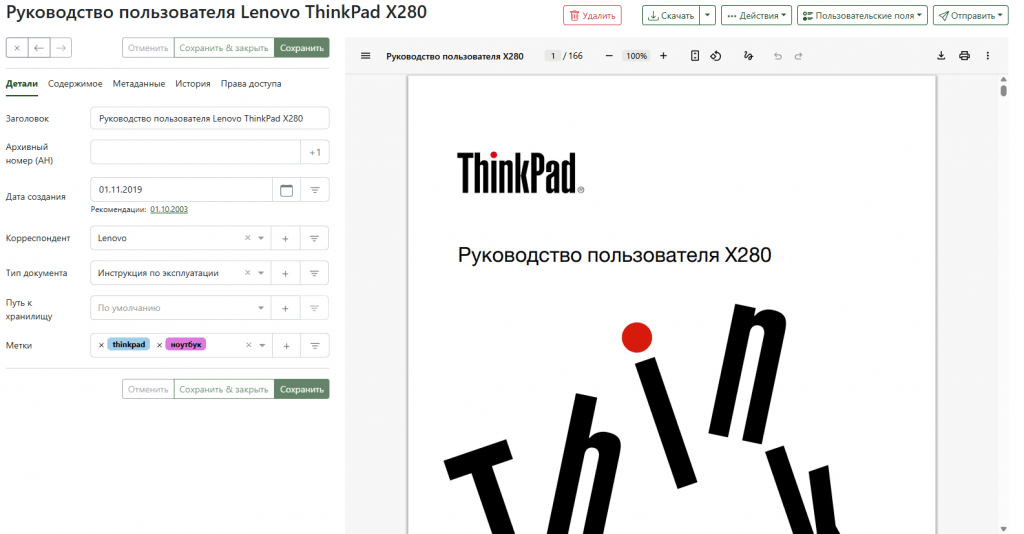The width and height of the screenshot is (1024, 534).
Task: Click the PDF zoom out minus icon
Action: click(609, 56)
